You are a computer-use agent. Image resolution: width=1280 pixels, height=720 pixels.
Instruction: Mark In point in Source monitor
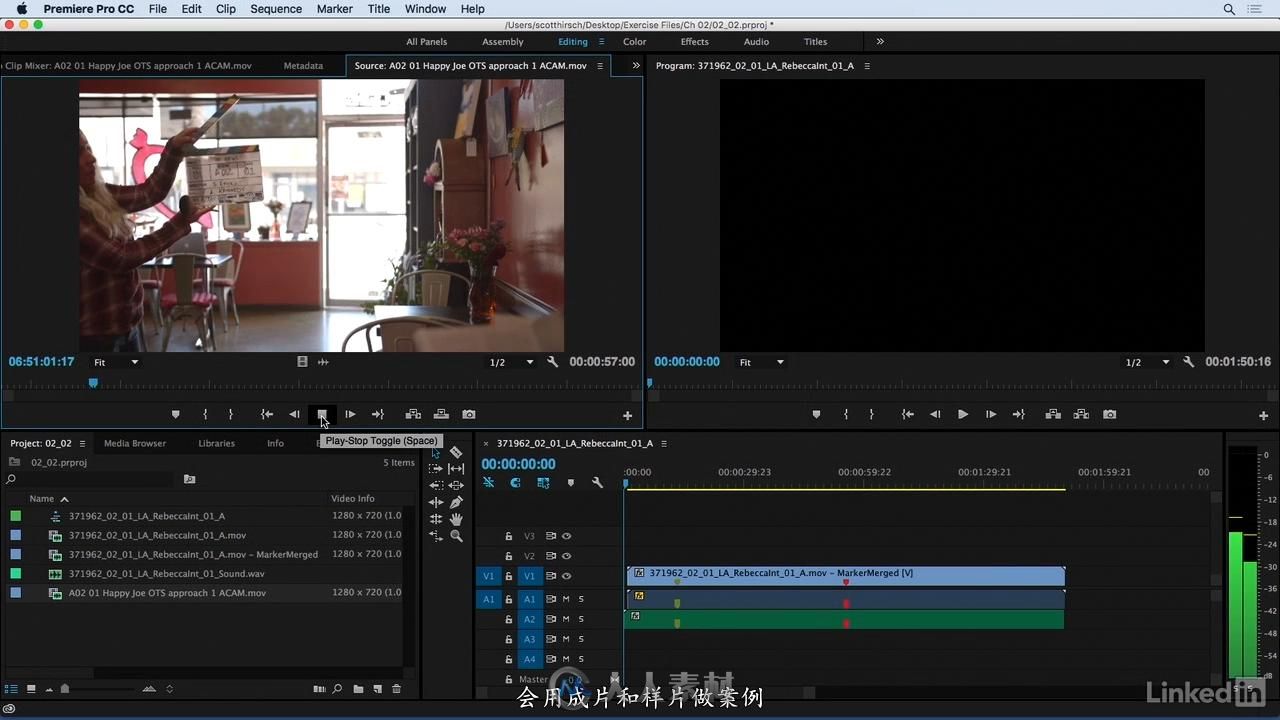pos(205,414)
